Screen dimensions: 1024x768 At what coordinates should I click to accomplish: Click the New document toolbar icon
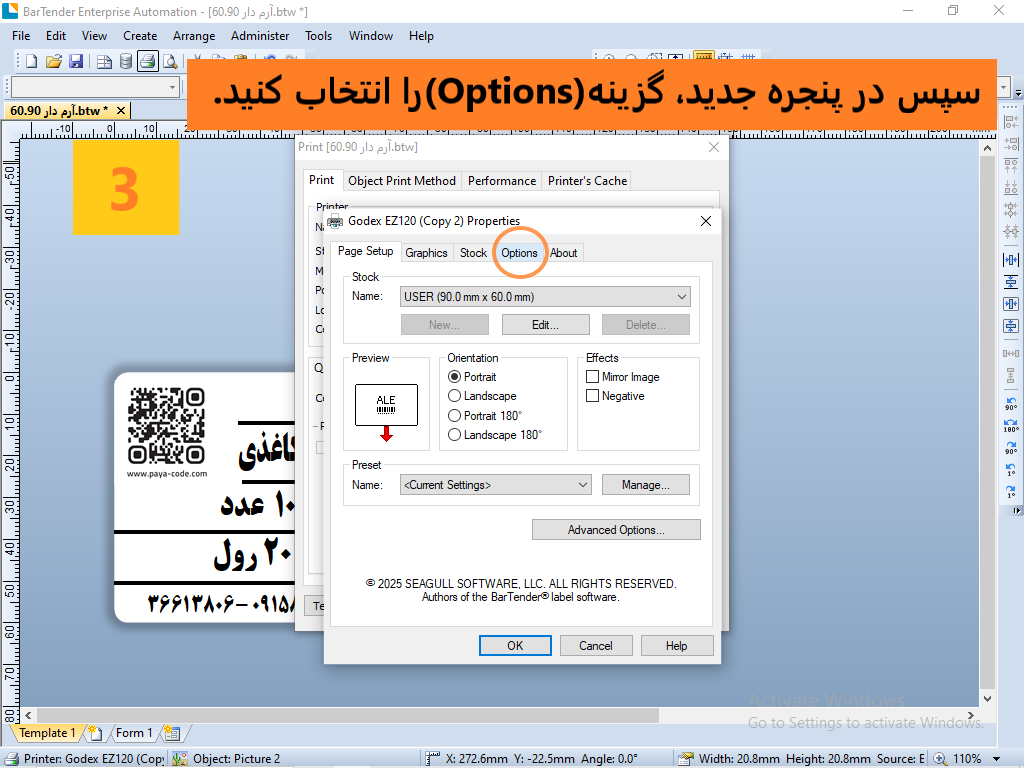click(31, 61)
